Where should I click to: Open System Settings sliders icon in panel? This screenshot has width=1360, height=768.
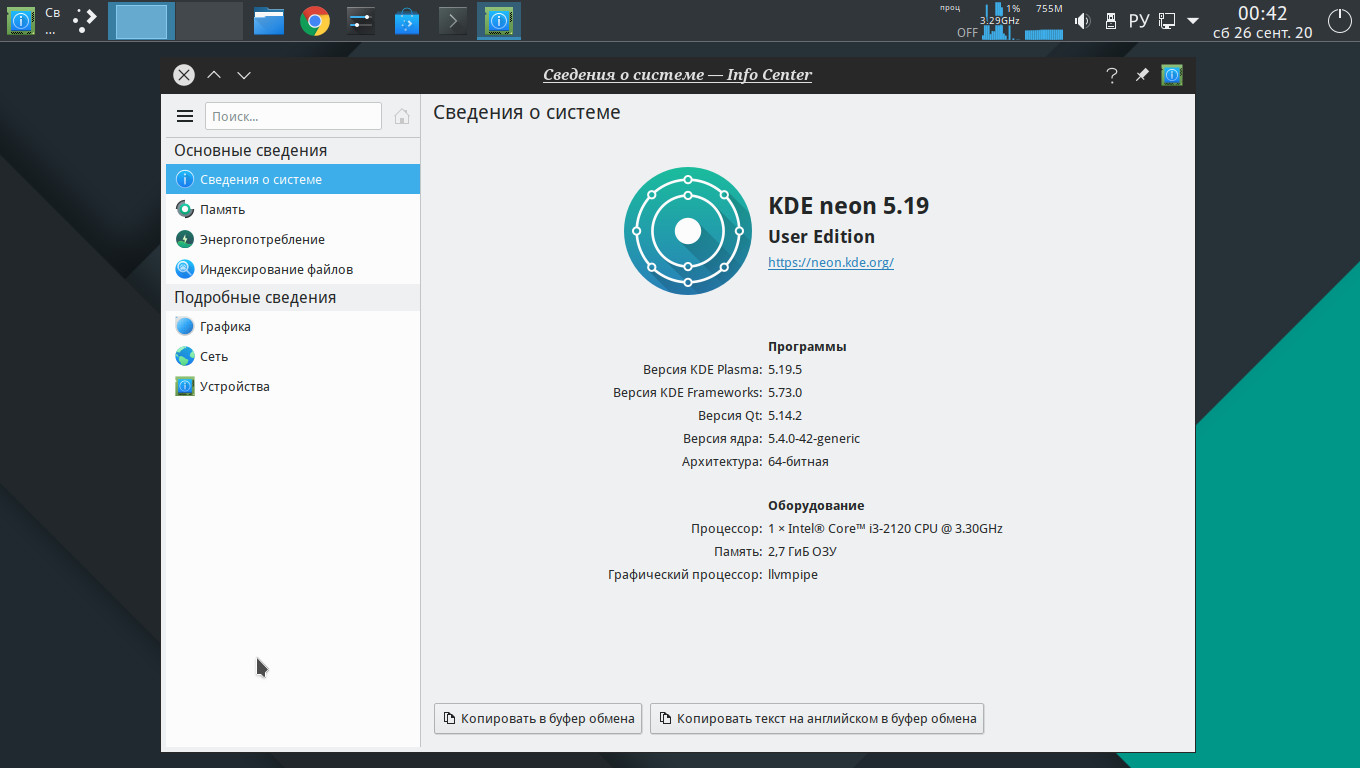coord(361,21)
